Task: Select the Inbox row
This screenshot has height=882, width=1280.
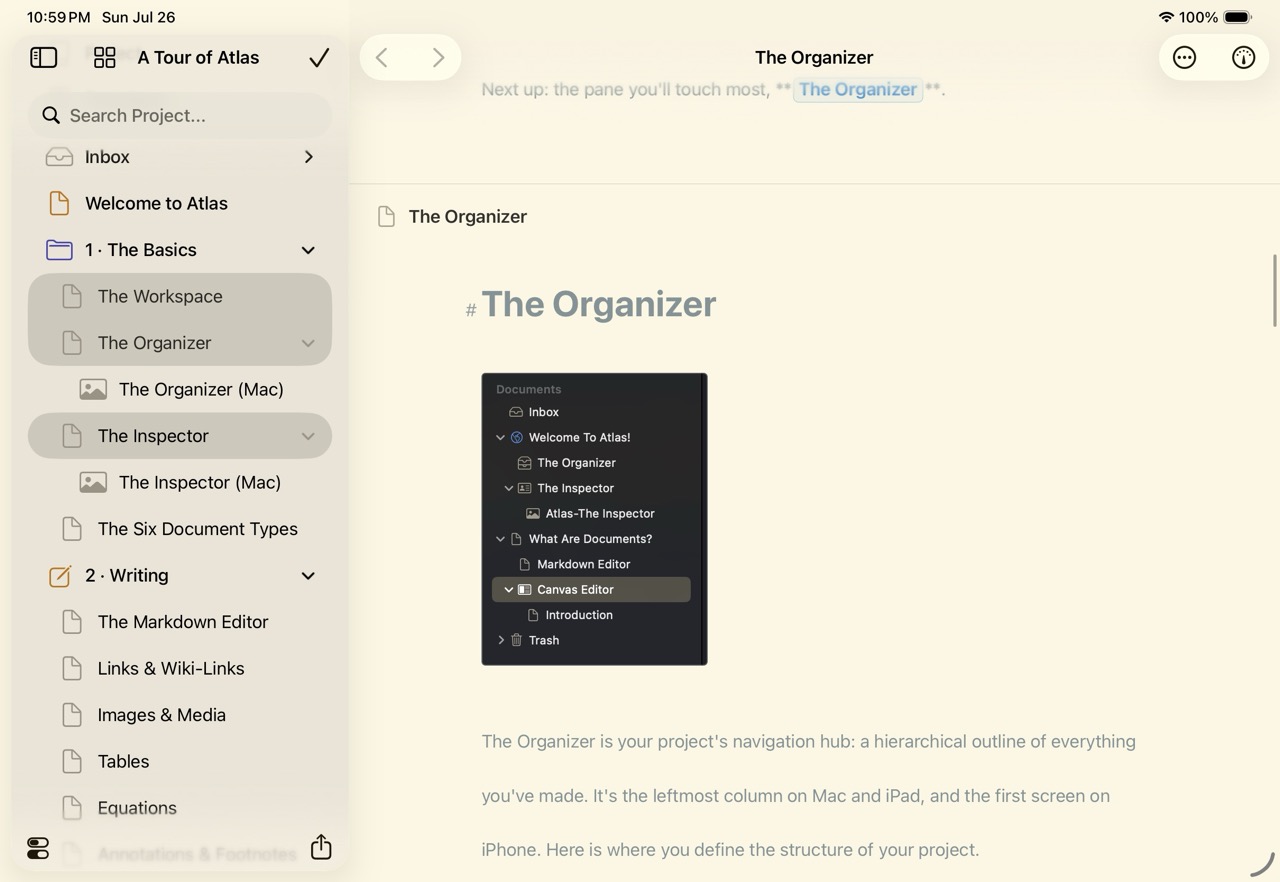Action: pyautogui.click(x=180, y=157)
